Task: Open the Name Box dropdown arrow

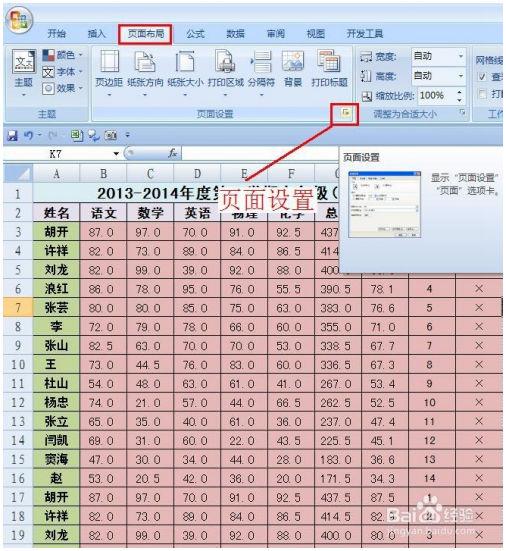Action: click(116, 154)
